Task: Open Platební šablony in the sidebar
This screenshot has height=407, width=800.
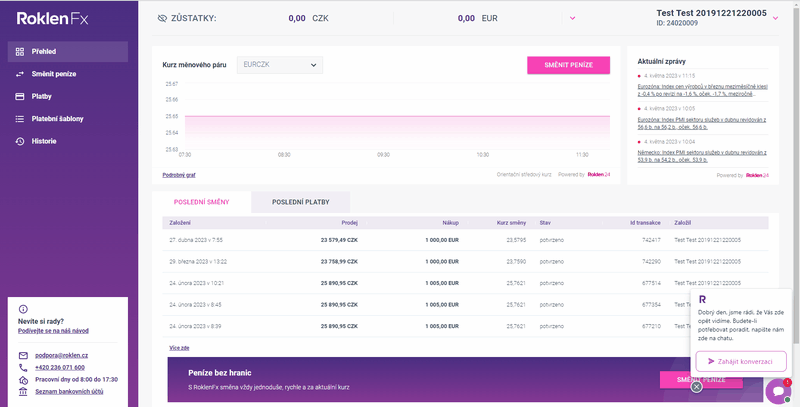Action: point(68,119)
